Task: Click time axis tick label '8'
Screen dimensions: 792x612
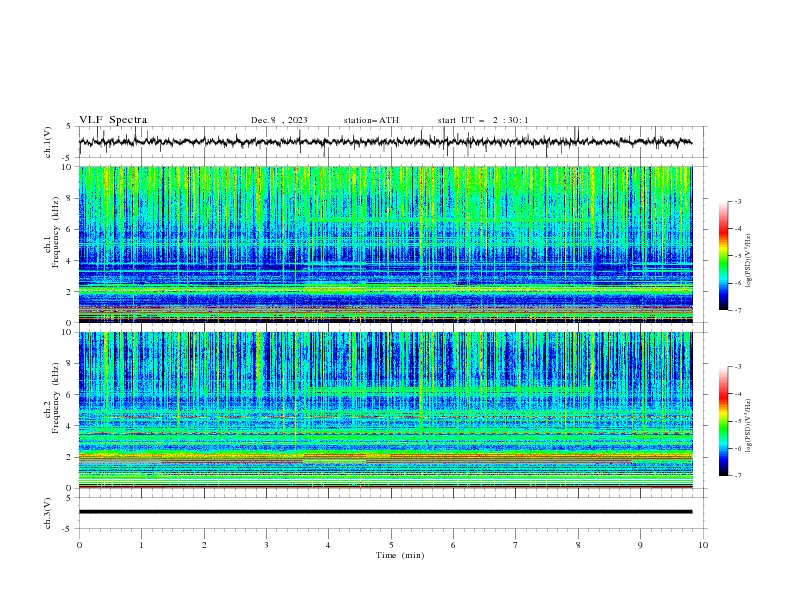Action: click(578, 545)
